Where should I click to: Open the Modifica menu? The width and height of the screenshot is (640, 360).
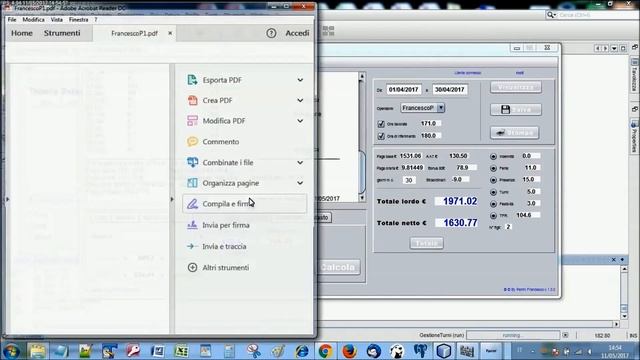[x=33, y=20]
